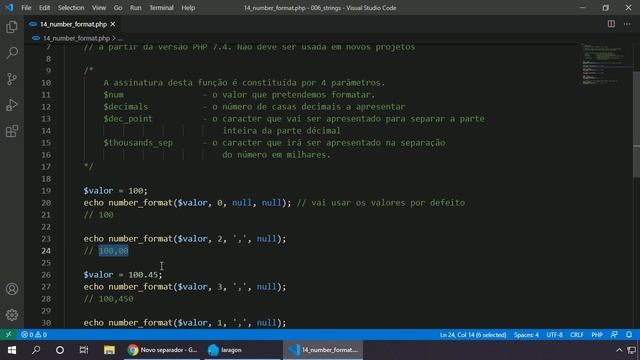Open the notifications bell

click(629, 335)
